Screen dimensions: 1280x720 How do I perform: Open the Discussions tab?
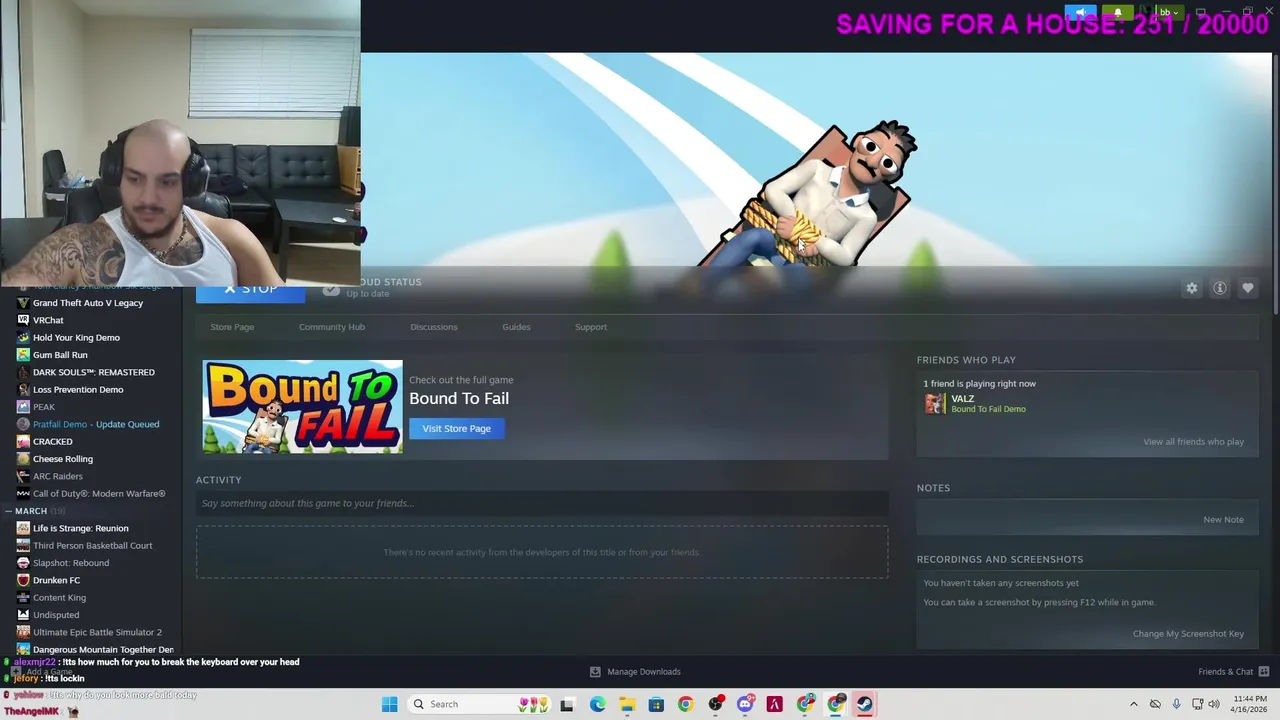click(434, 327)
